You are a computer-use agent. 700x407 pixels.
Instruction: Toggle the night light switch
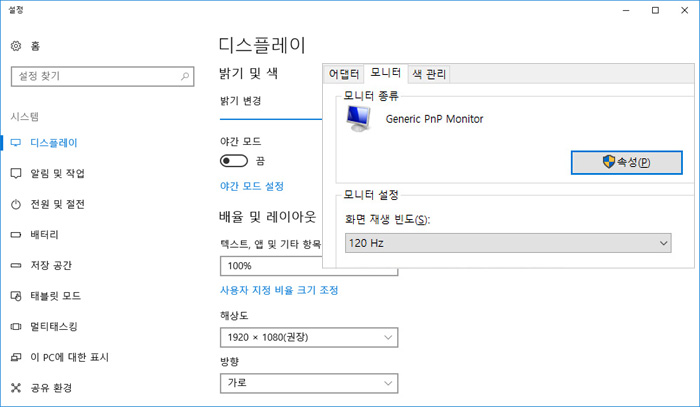click(233, 160)
